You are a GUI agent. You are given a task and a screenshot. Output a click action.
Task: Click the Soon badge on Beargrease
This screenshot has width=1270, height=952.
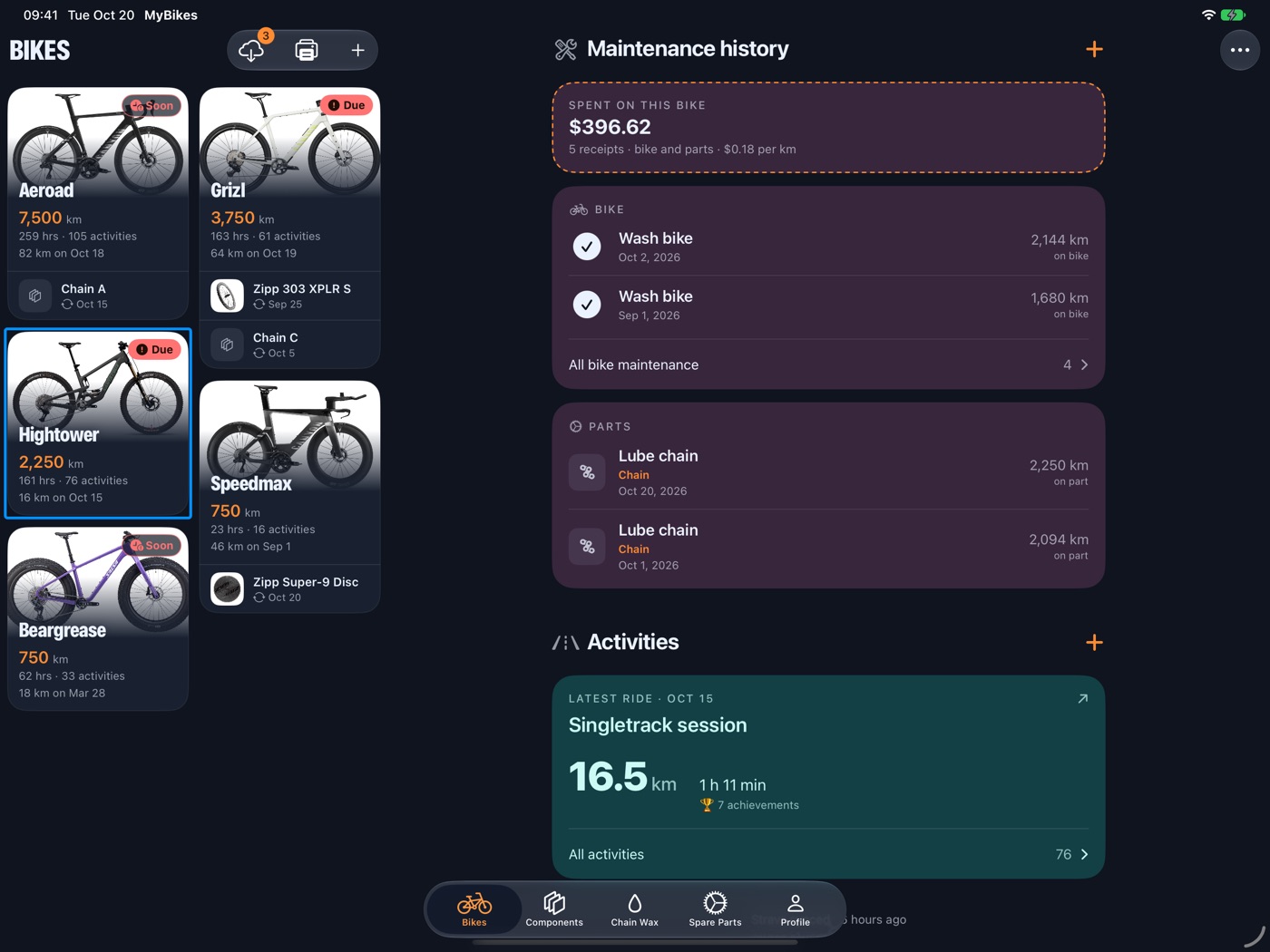[152, 545]
